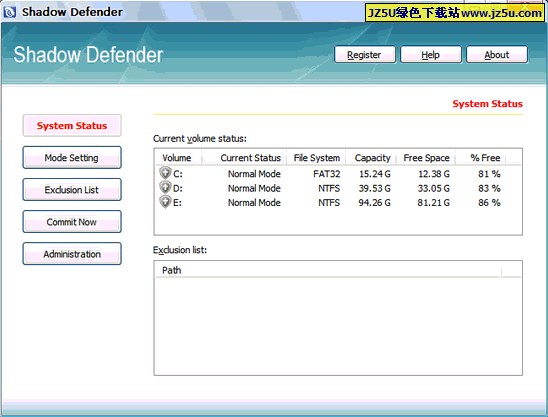
Task: Click the 'Current volume status:' label
Action: [x=200, y=139]
